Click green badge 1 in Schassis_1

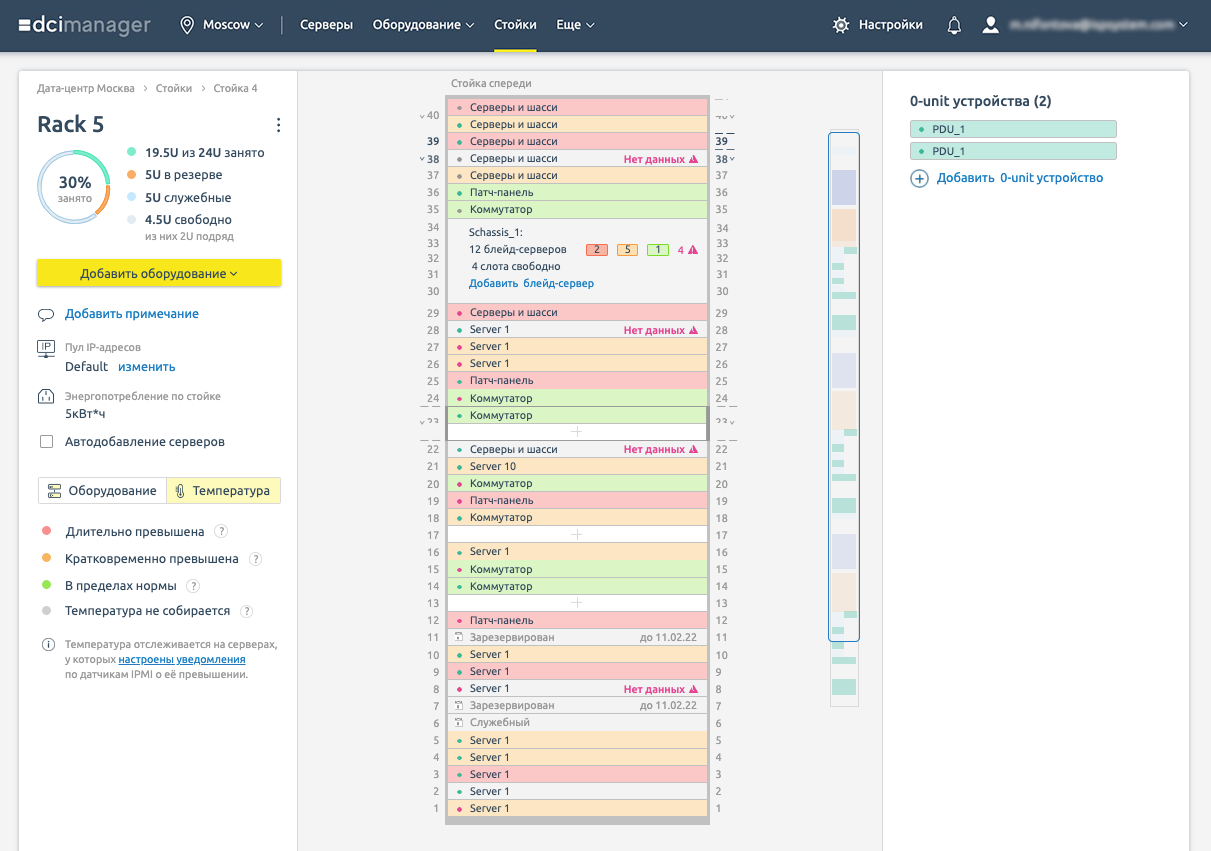(x=658, y=250)
